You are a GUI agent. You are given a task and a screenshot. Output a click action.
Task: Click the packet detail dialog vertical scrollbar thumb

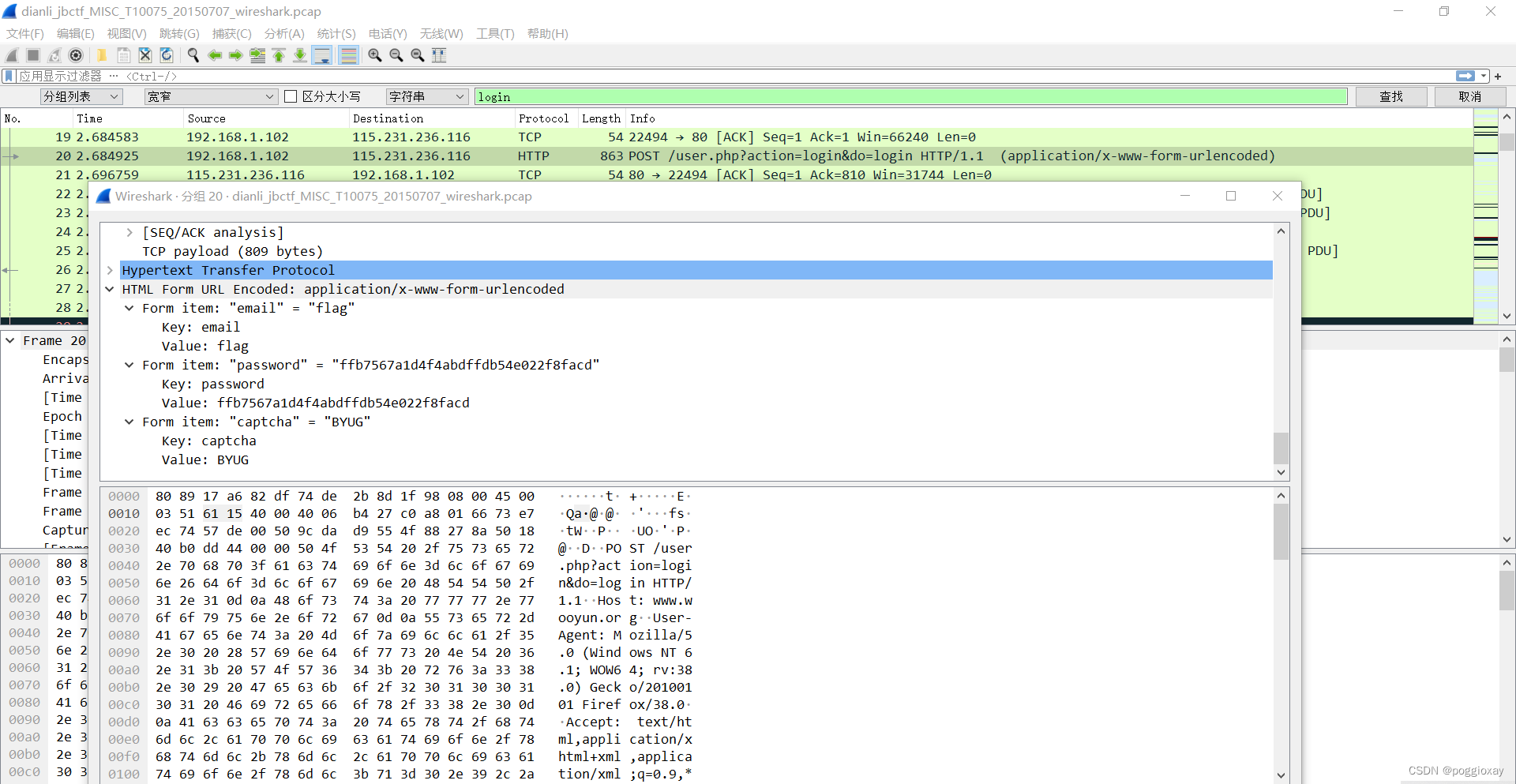tap(1281, 448)
